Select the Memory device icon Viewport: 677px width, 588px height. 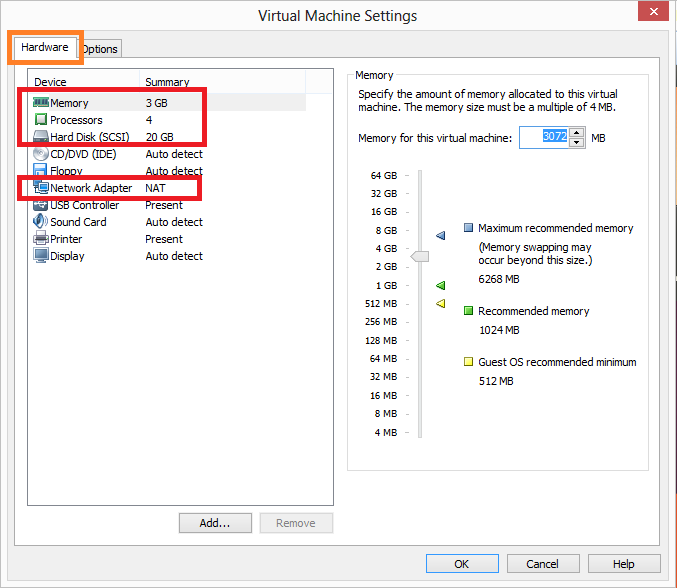point(41,103)
